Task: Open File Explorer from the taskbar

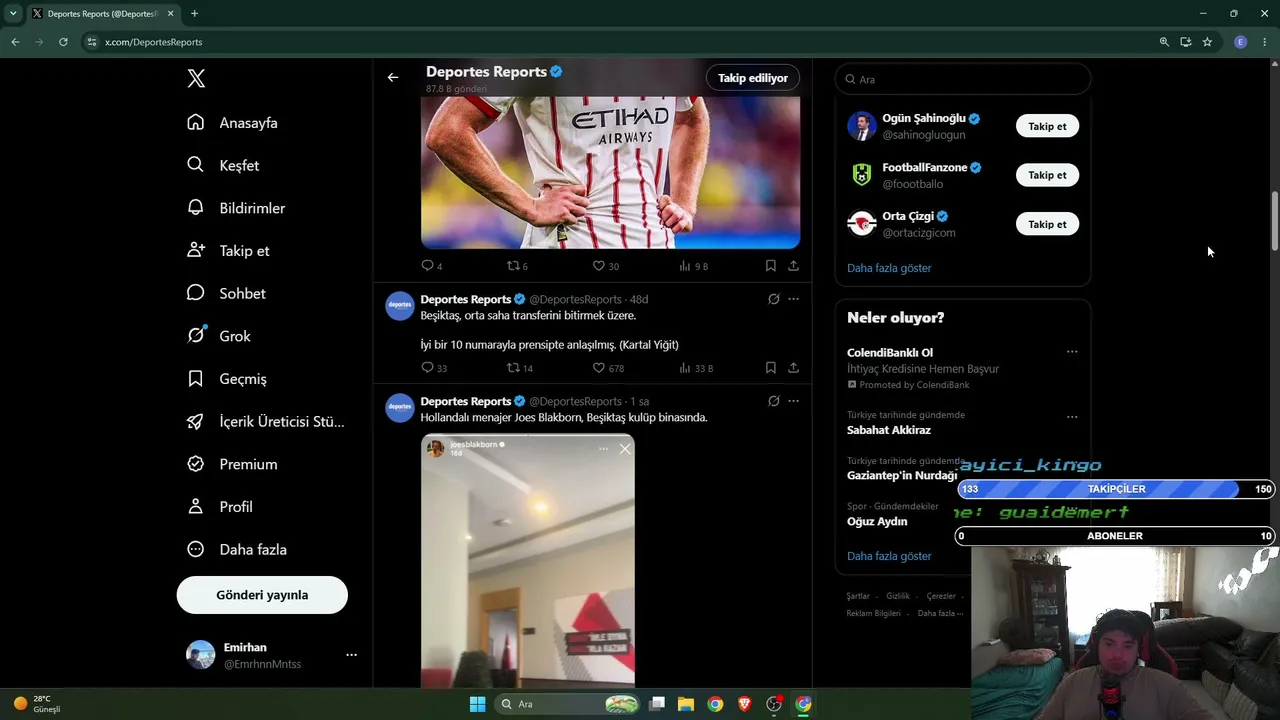Action: (x=686, y=704)
